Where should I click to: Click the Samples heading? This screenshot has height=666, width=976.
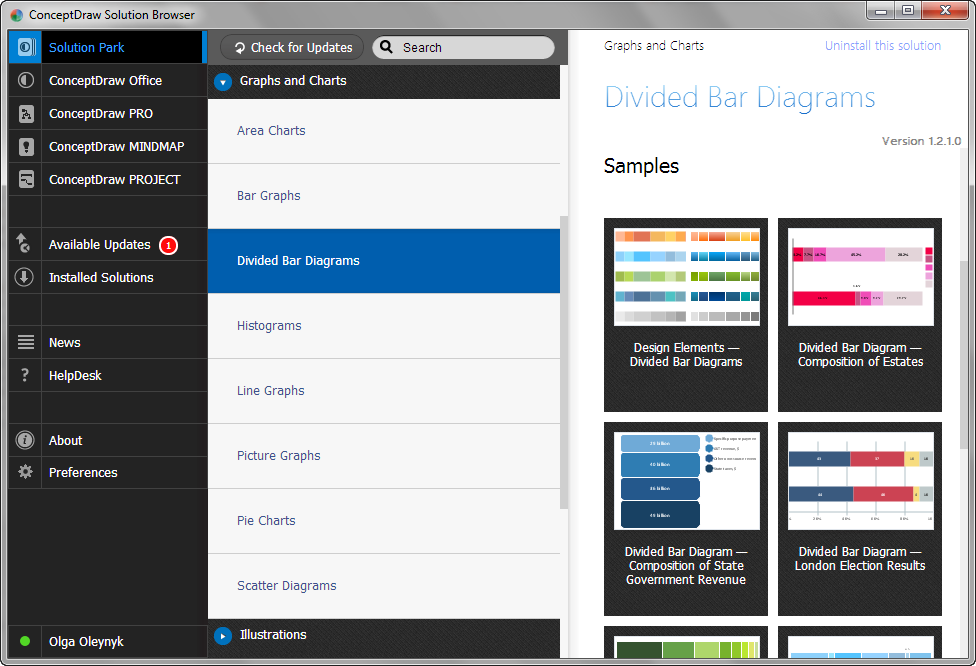[641, 166]
